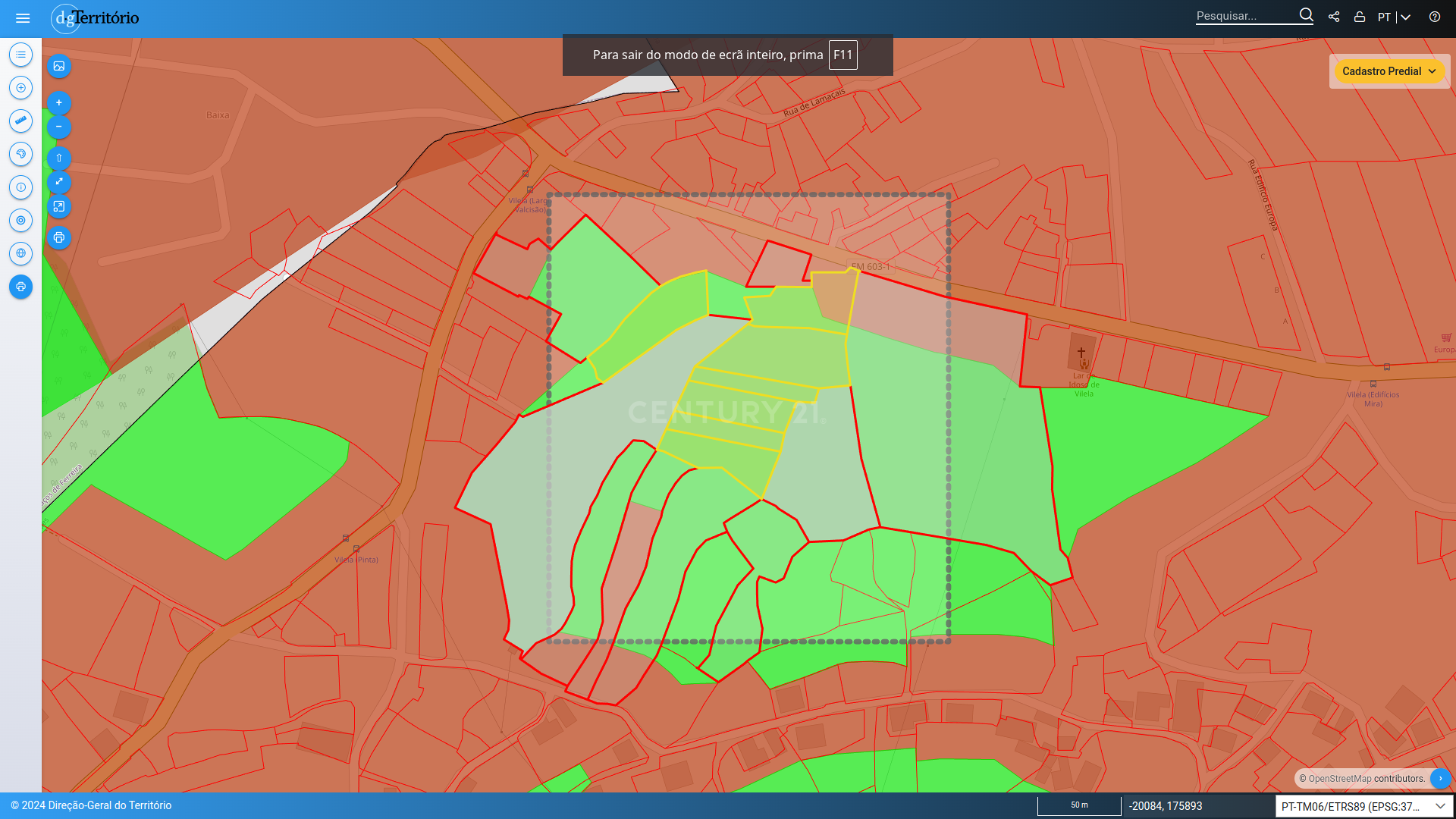Open the layer list panel icon
The width and height of the screenshot is (1456, 819).
coord(20,55)
